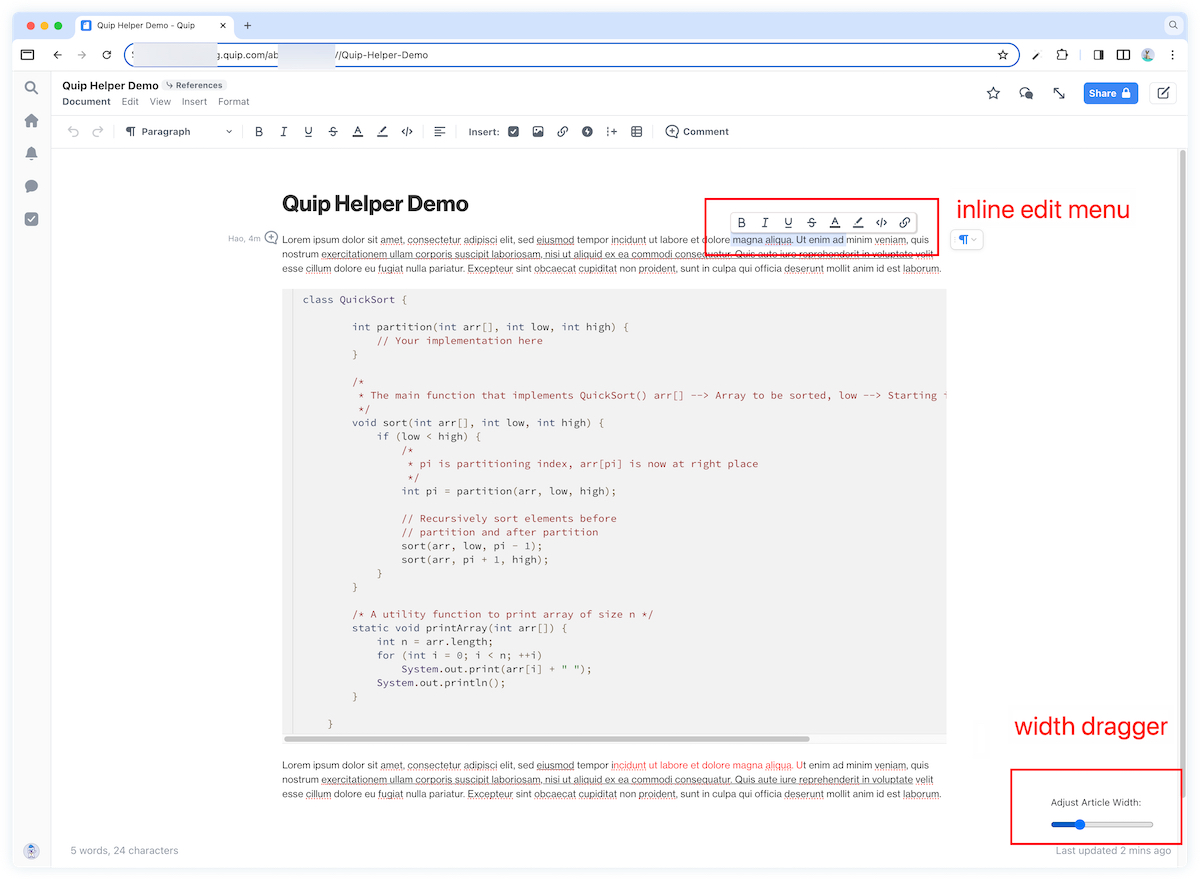Insert a table using the spreadsheet icon
Screen dimensions: 1200x880
(636, 132)
